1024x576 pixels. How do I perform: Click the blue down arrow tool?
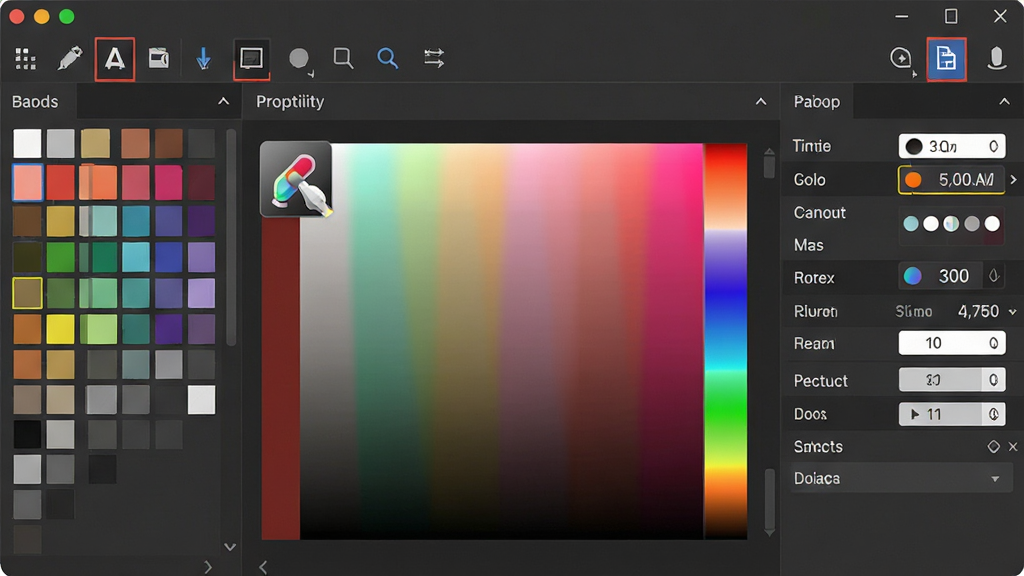tap(204, 58)
